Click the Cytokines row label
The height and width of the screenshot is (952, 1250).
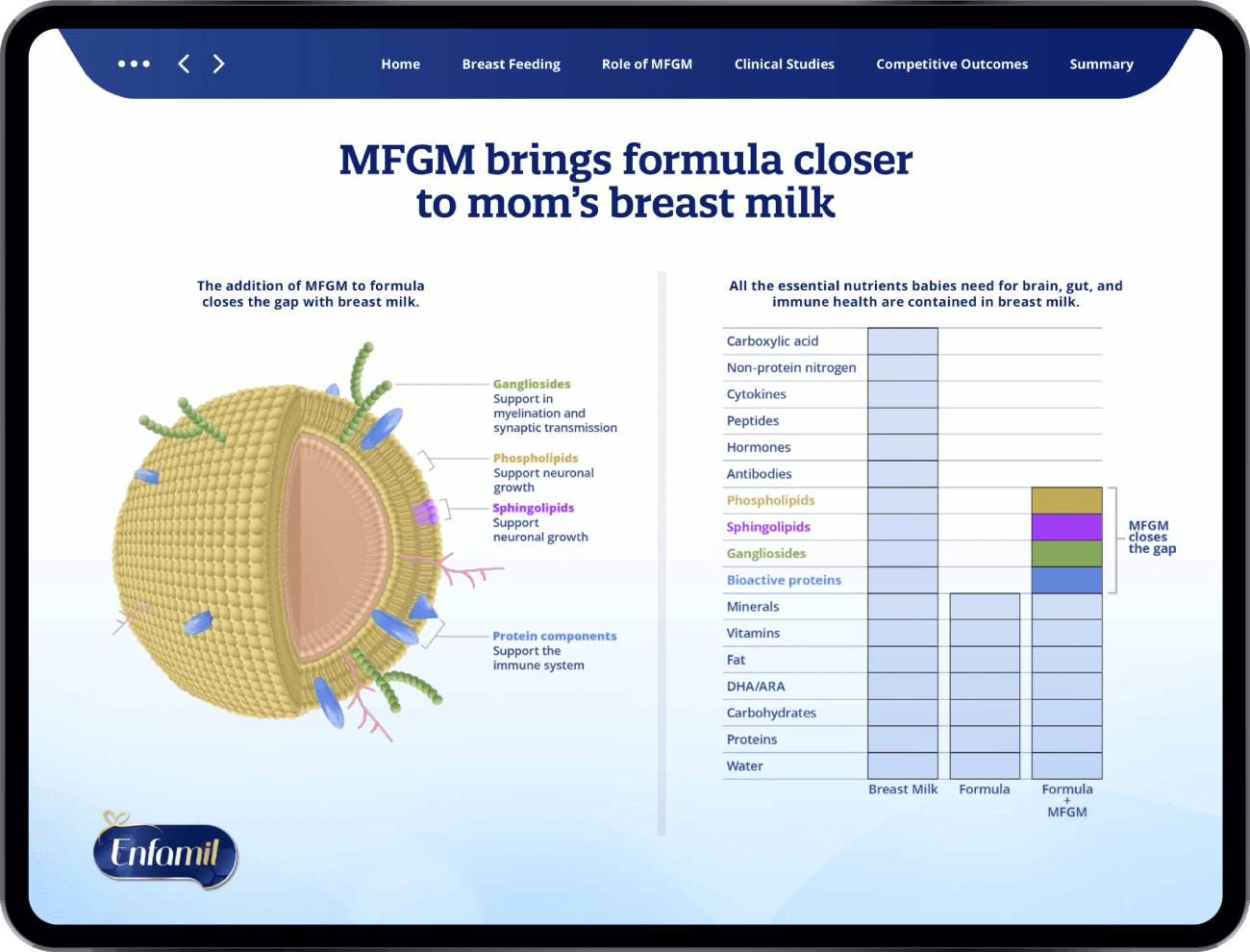[757, 394]
